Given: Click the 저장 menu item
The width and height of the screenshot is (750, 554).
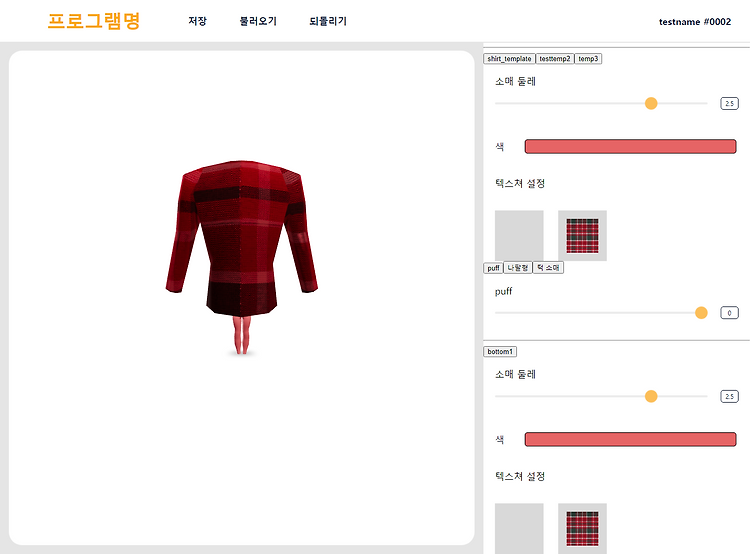Looking at the screenshot, I should coord(197,21).
